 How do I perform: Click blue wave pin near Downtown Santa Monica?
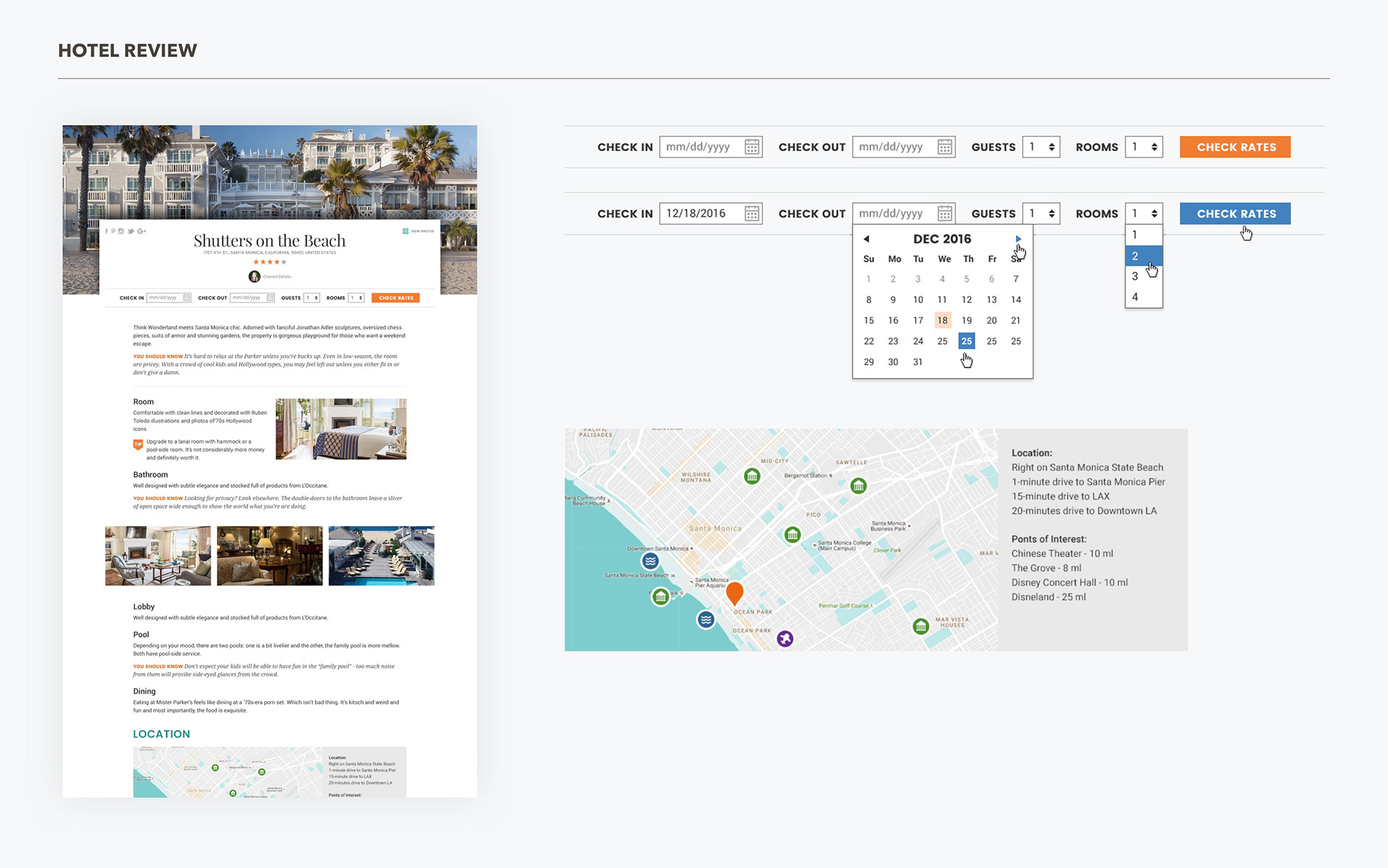651,561
